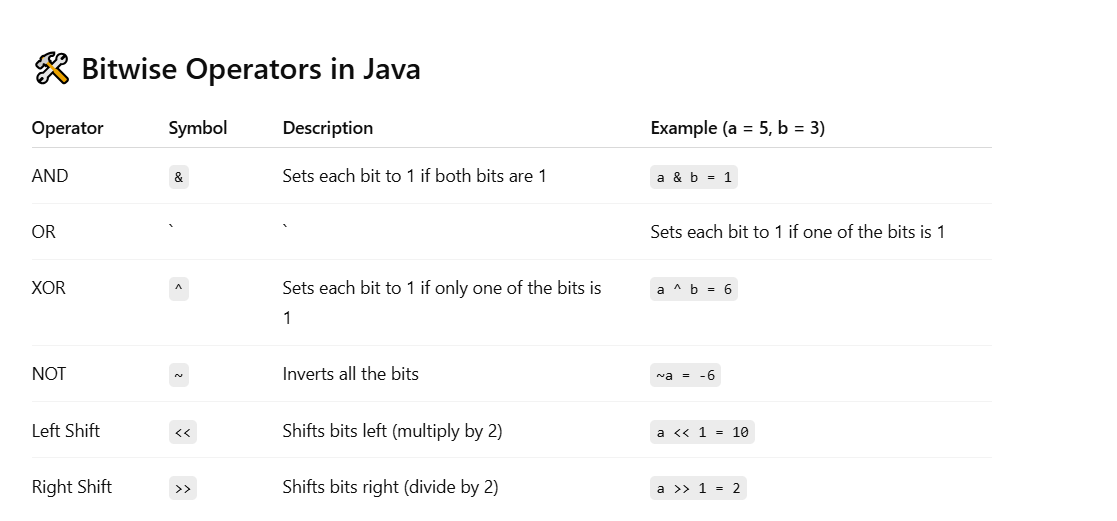Click the "a & b = 1" code example
The width and height of the screenshot is (1117, 521).
pos(694,177)
